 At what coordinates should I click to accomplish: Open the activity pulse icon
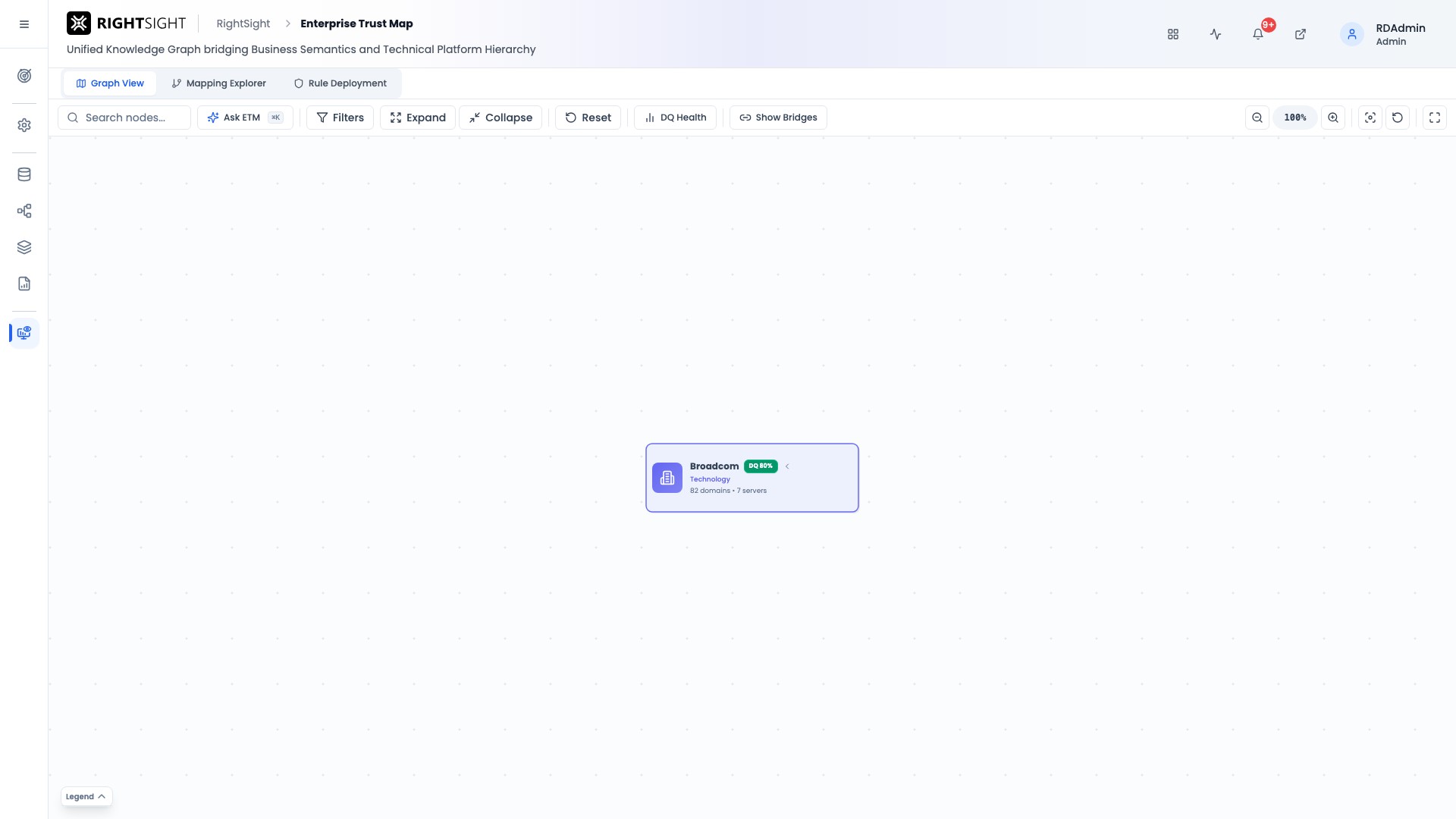[1216, 34]
